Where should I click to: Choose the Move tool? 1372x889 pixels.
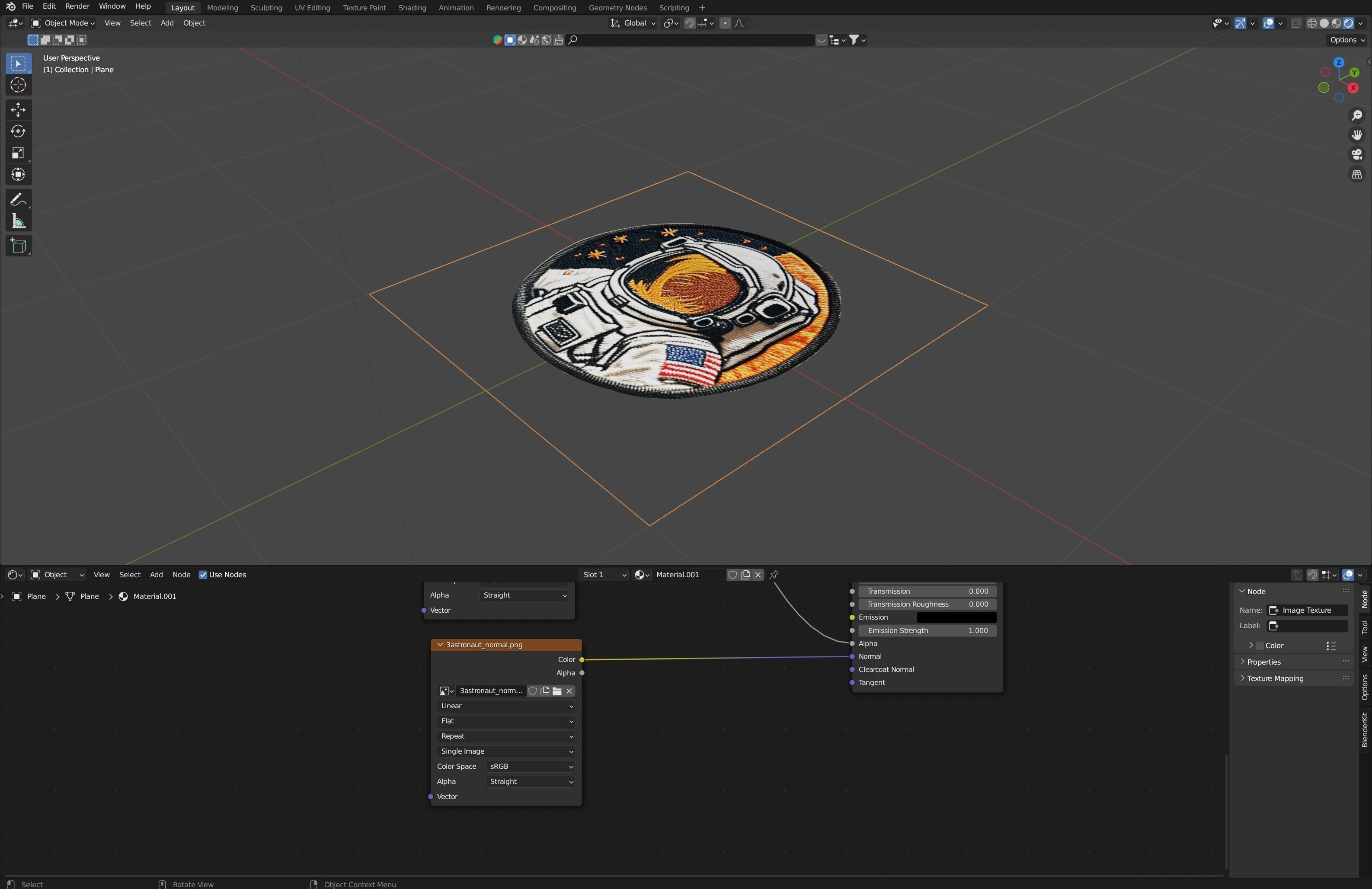(18, 109)
